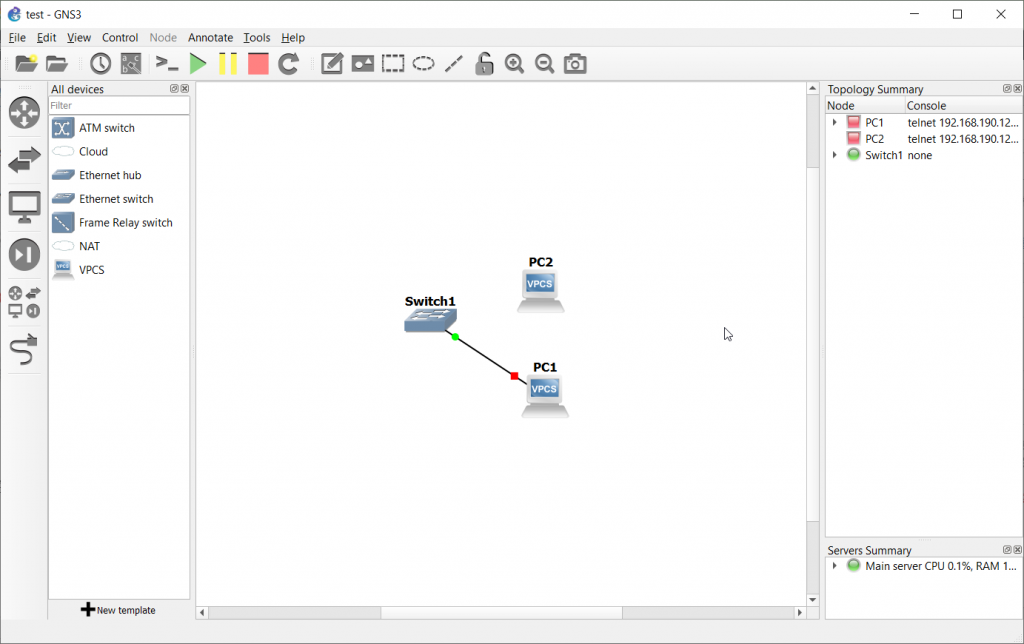Click canvas vertical scrollbar down arrow

(812, 600)
